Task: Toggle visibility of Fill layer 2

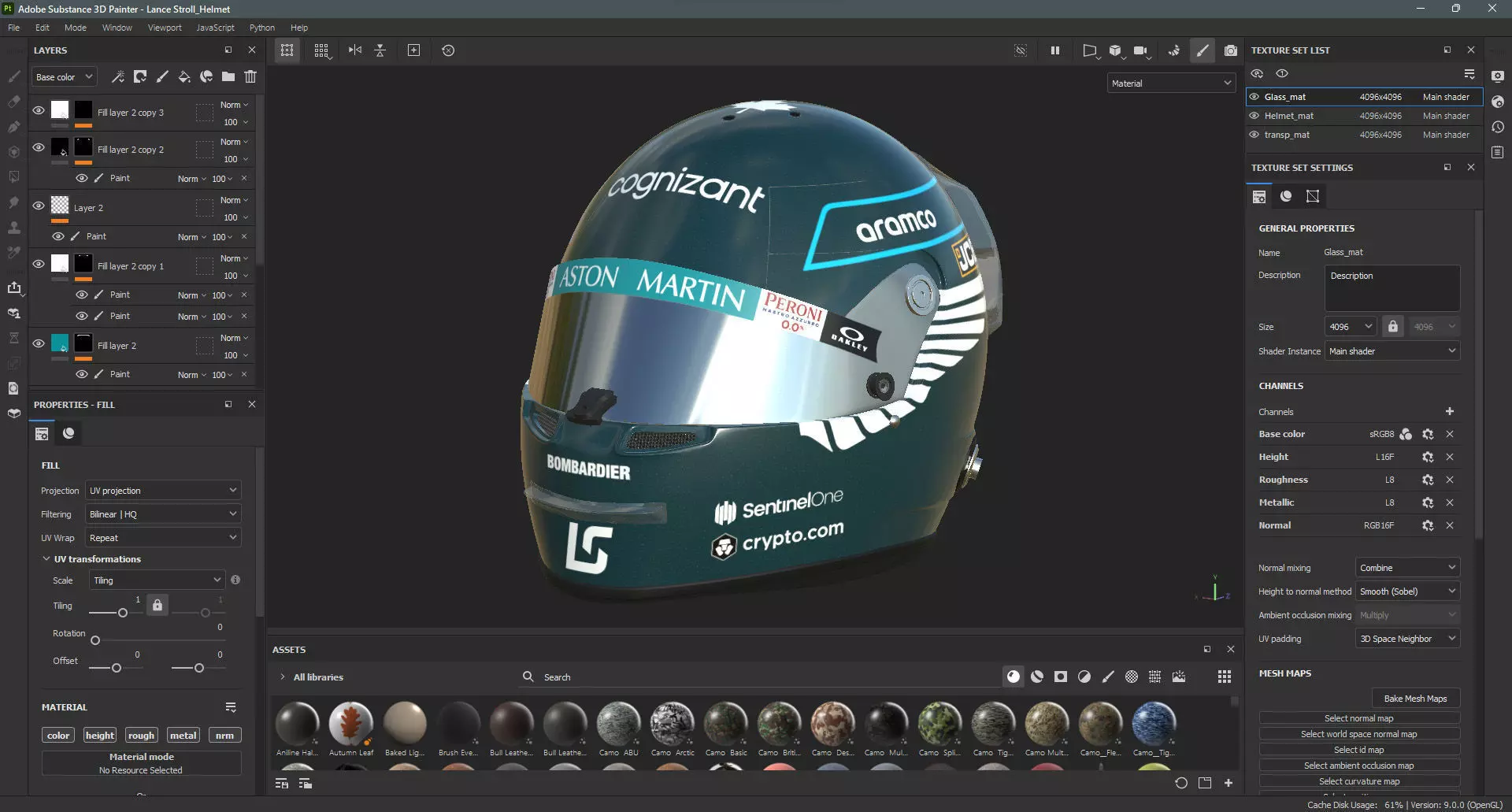Action: point(39,343)
